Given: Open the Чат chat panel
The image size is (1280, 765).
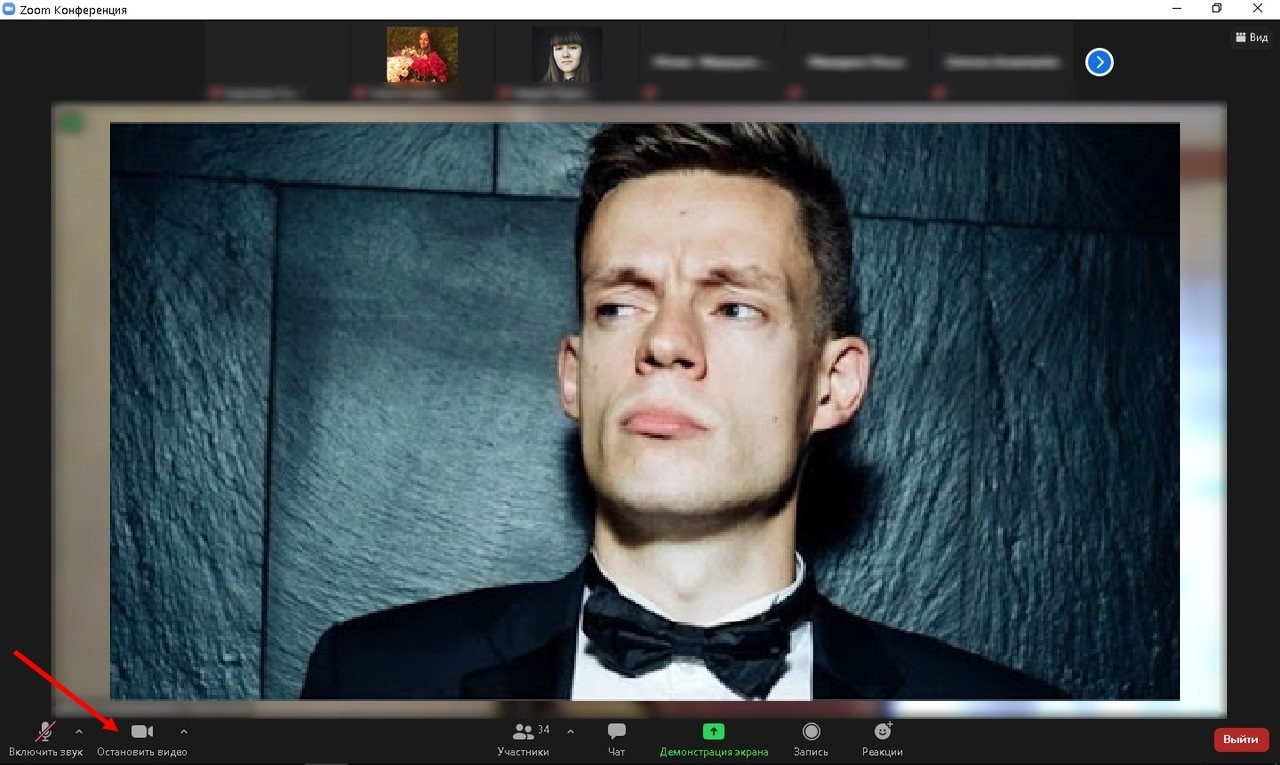Looking at the screenshot, I should pos(616,733).
